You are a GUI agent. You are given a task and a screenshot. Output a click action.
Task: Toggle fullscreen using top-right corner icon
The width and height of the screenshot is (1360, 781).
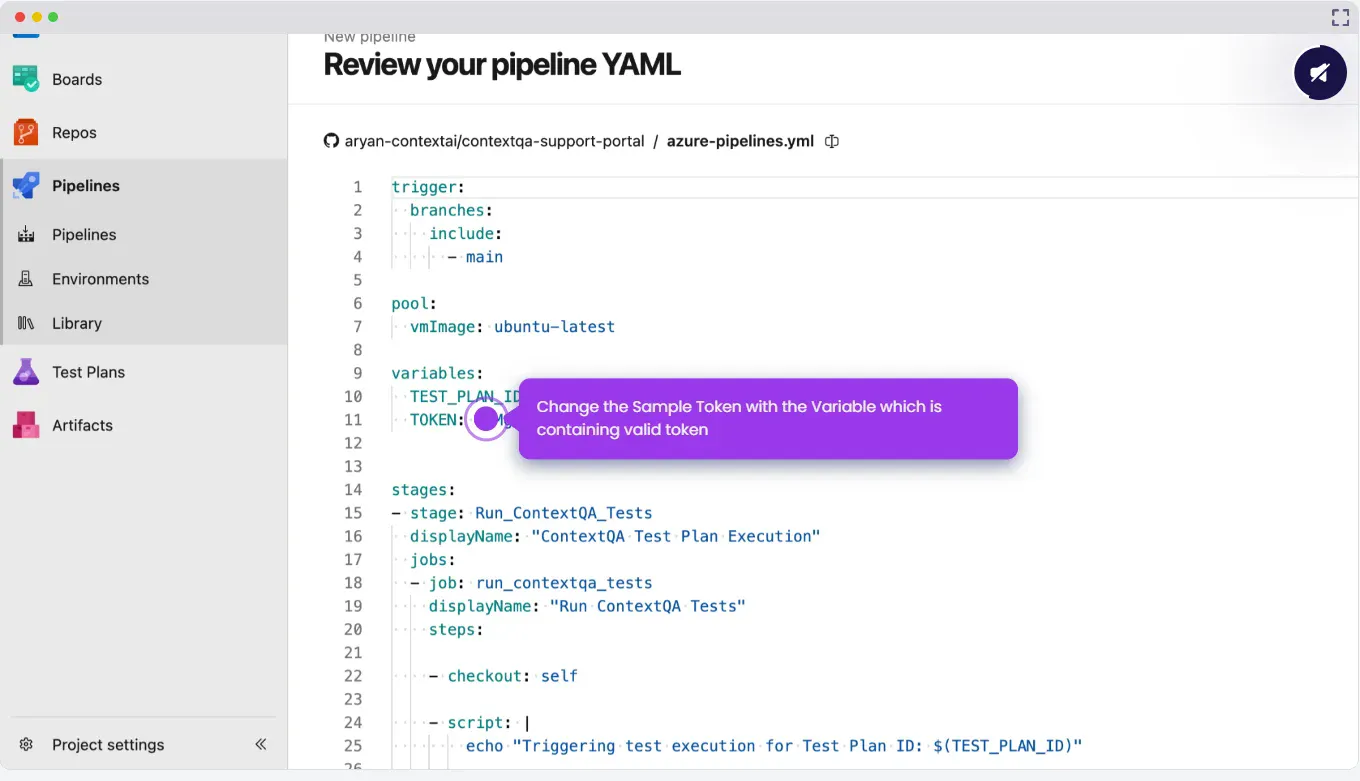(x=1340, y=17)
